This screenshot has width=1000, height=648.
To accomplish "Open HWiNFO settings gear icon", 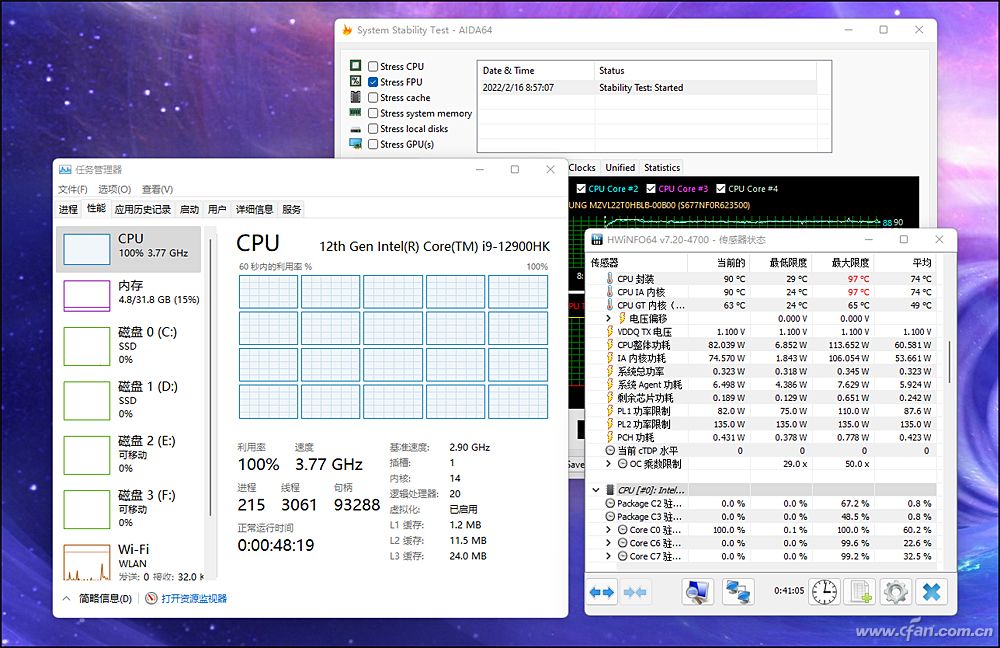I will coord(895,592).
